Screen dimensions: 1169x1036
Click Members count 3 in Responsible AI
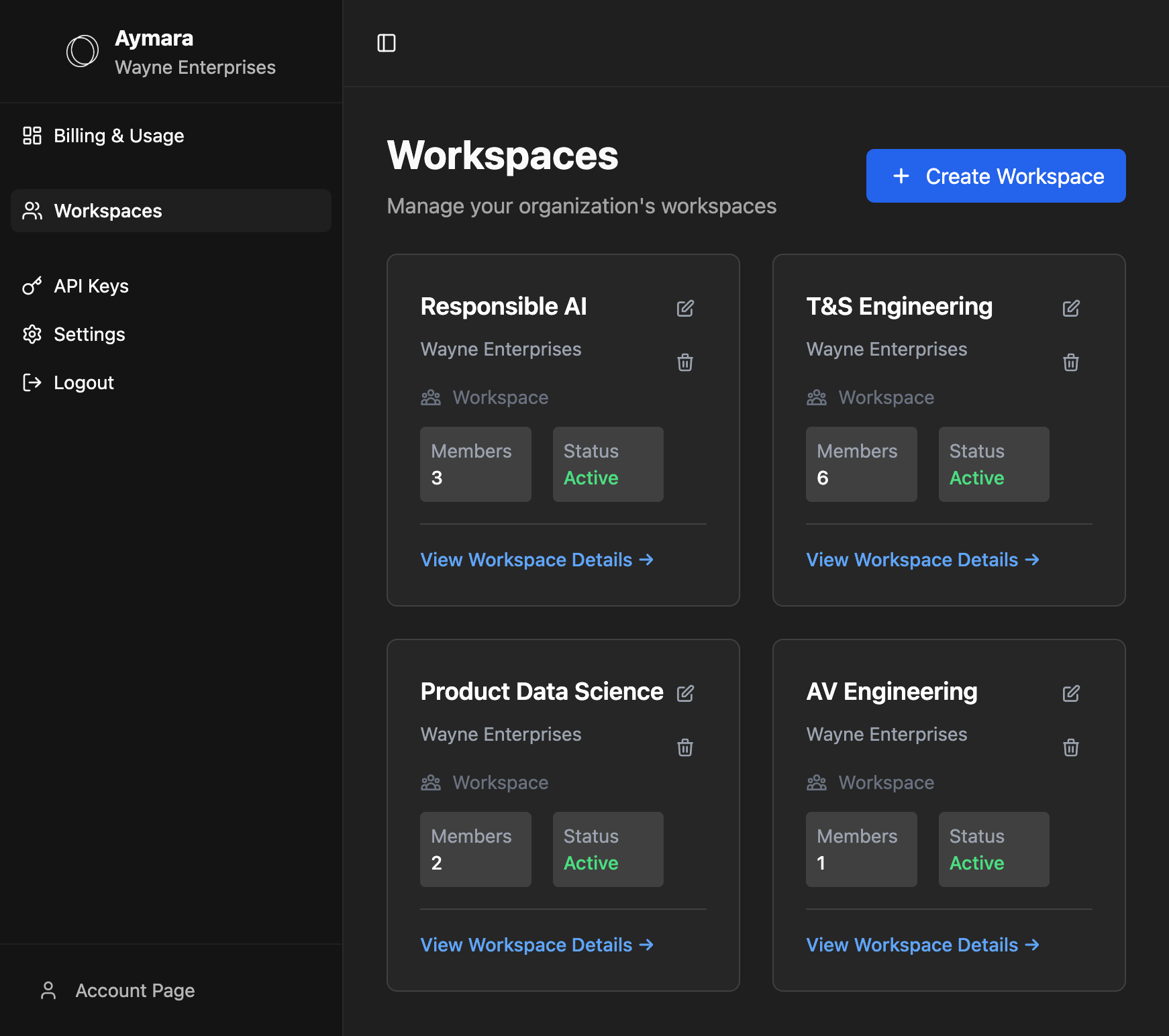(x=476, y=464)
